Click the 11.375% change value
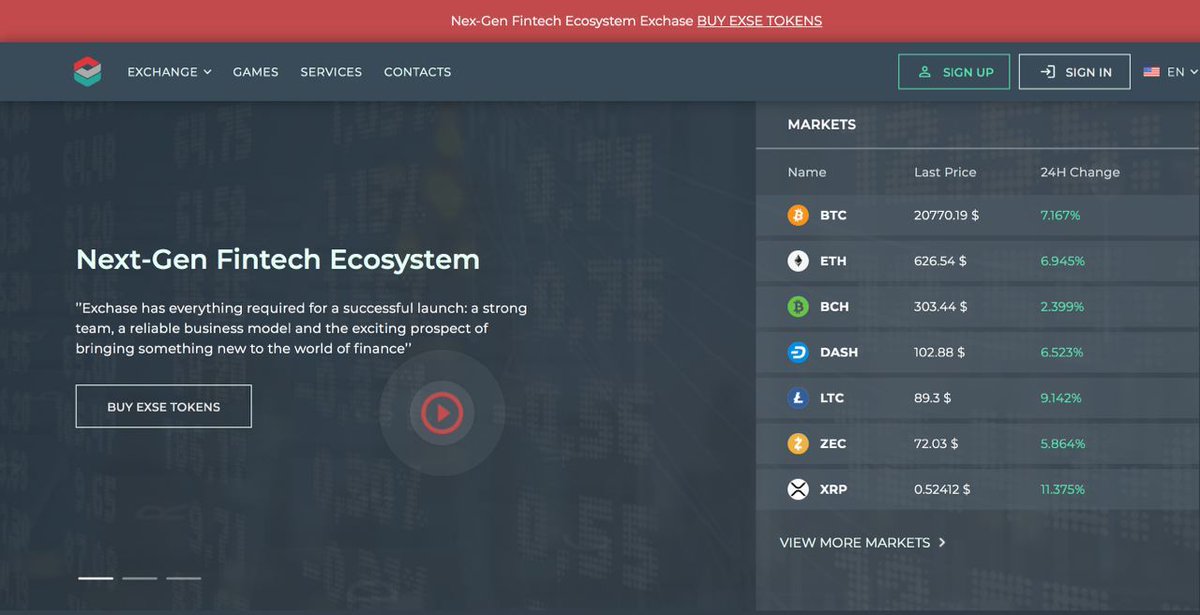Viewport: 1200px width, 615px height. 1062,489
